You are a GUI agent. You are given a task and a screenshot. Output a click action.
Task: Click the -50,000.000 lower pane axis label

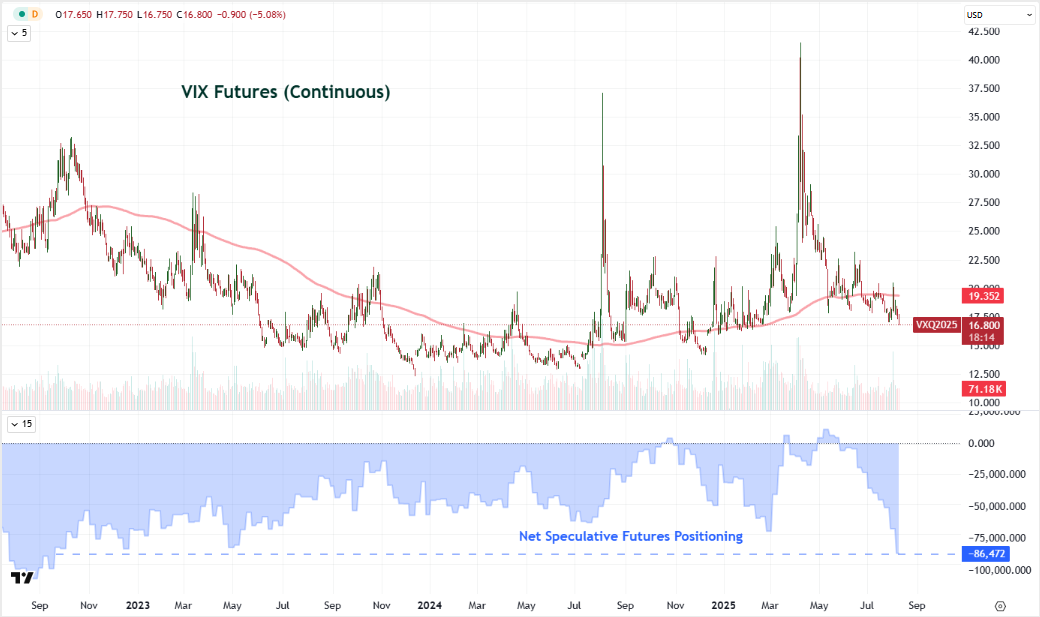tap(998, 506)
